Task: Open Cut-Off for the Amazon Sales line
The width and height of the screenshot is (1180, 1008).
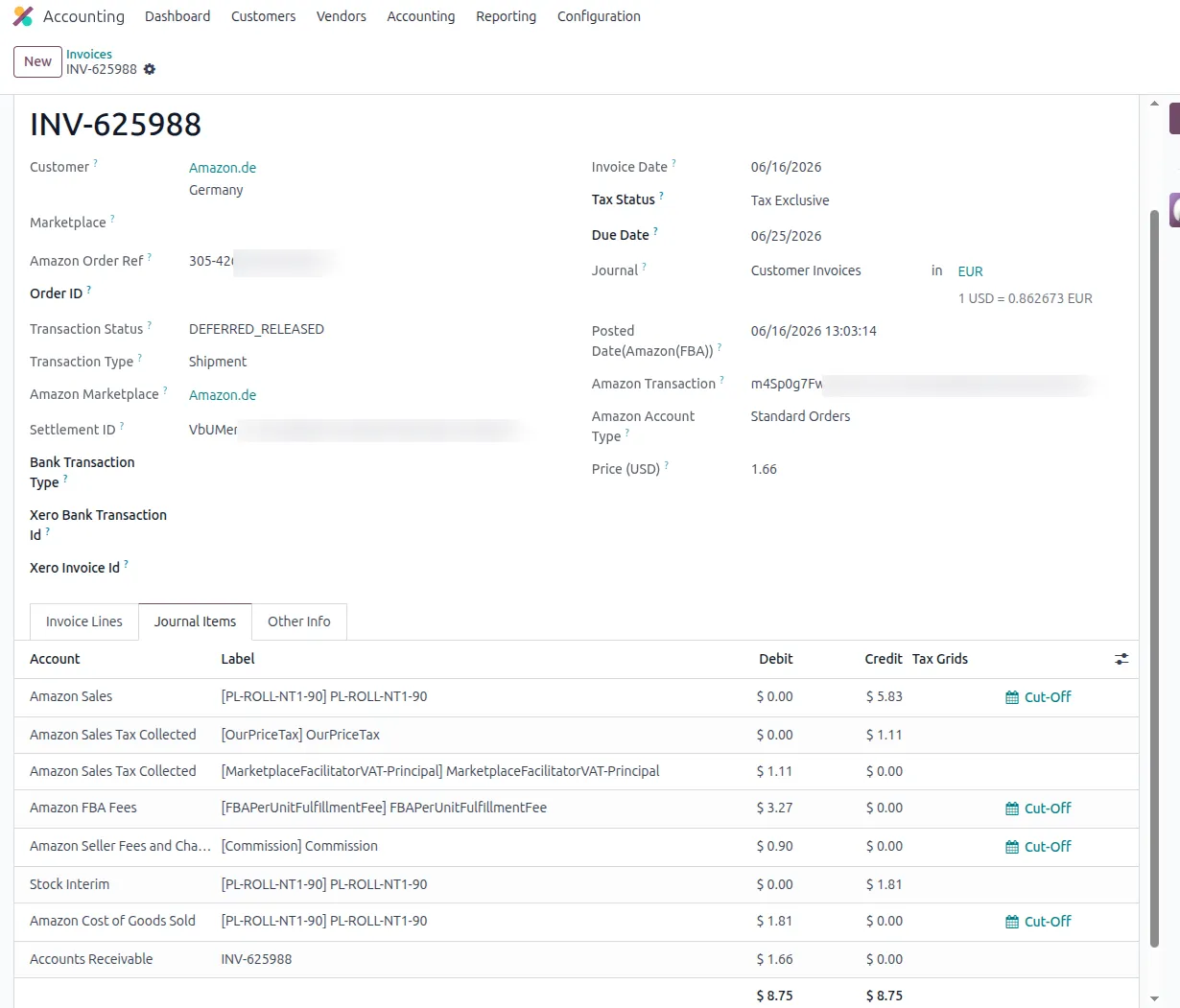Action: pos(1038,697)
